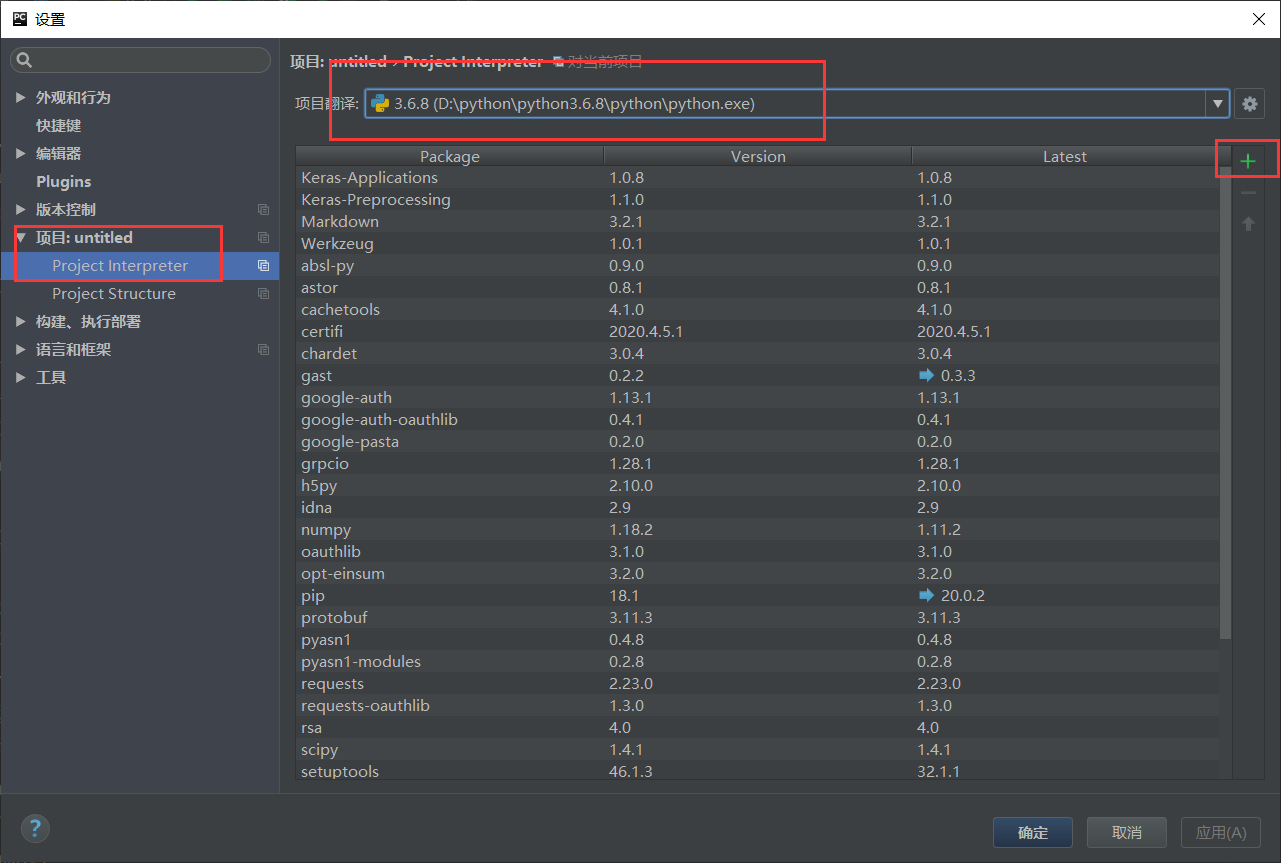Select the astor package row
The width and height of the screenshot is (1281, 863).
coord(757,288)
